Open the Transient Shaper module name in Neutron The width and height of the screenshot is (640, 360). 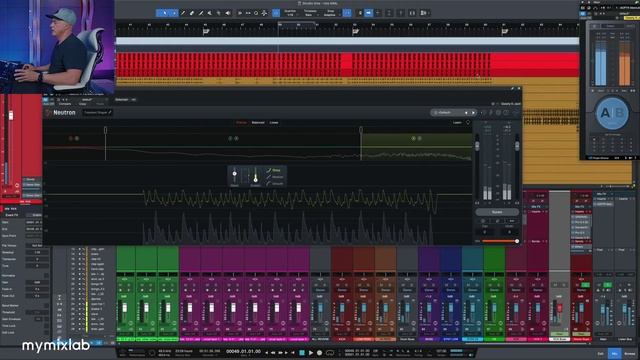(x=97, y=112)
